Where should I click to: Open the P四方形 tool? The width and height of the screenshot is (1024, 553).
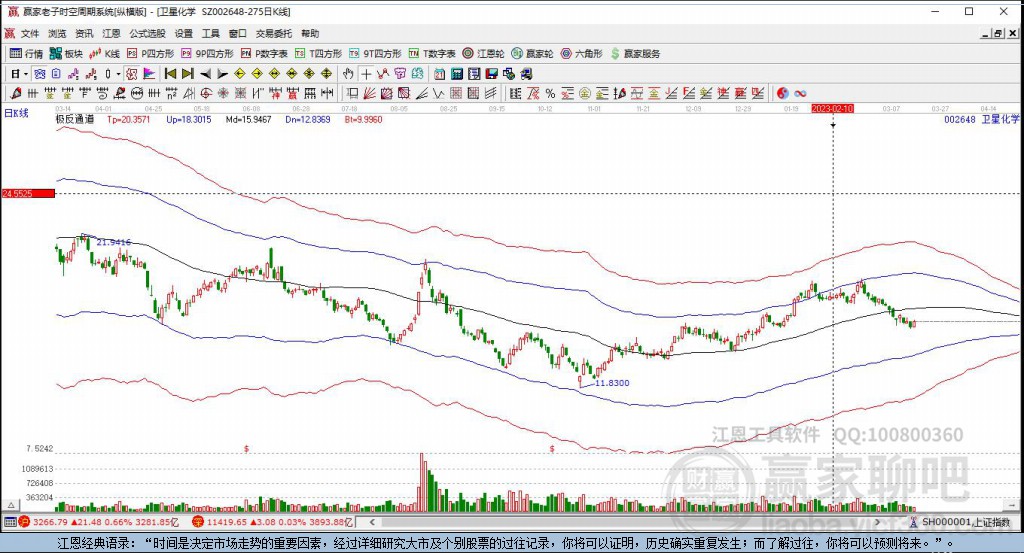150,53
